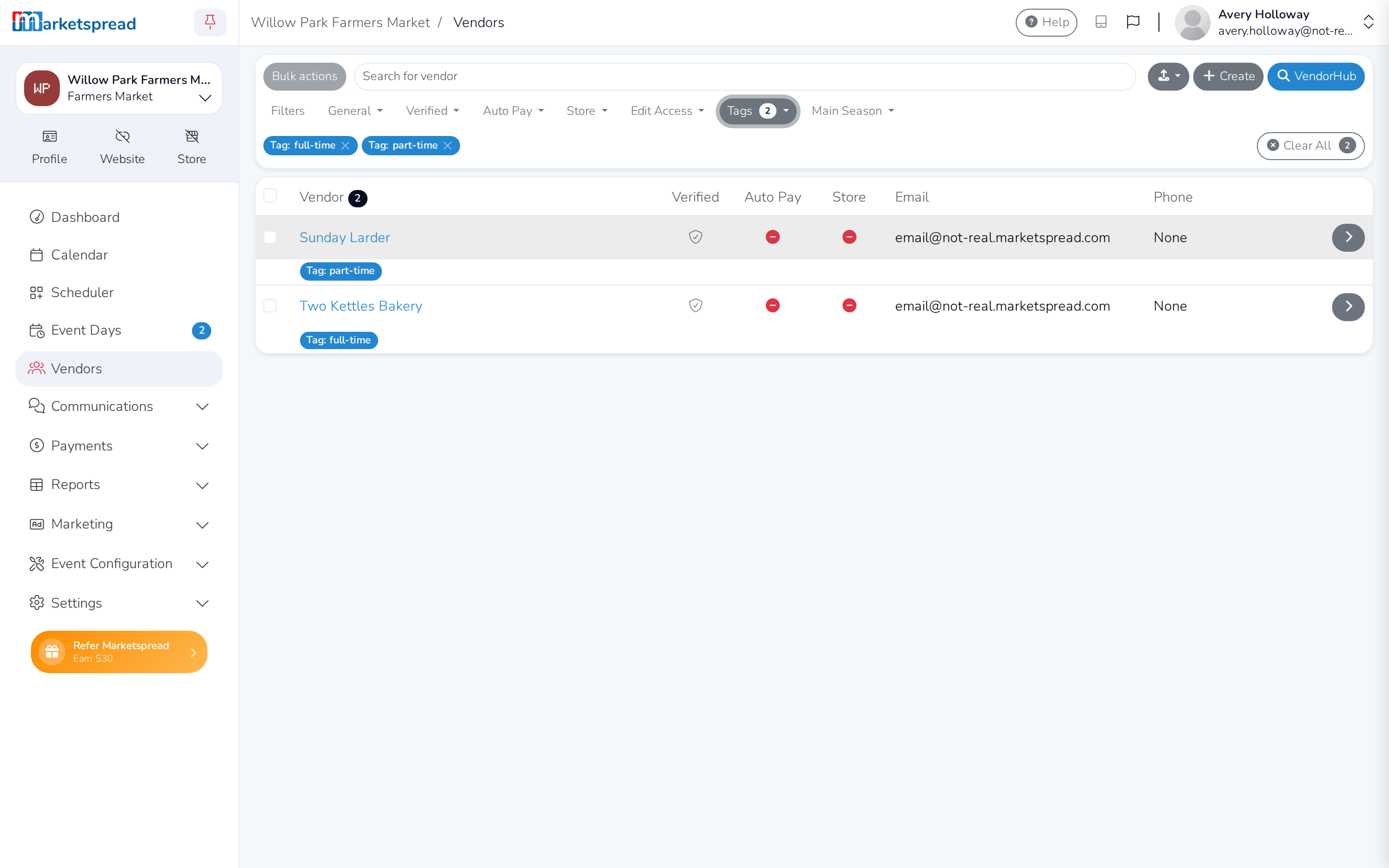The height and width of the screenshot is (868, 1389).
Task: Open VendorHub button
Action: pyautogui.click(x=1316, y=76)
